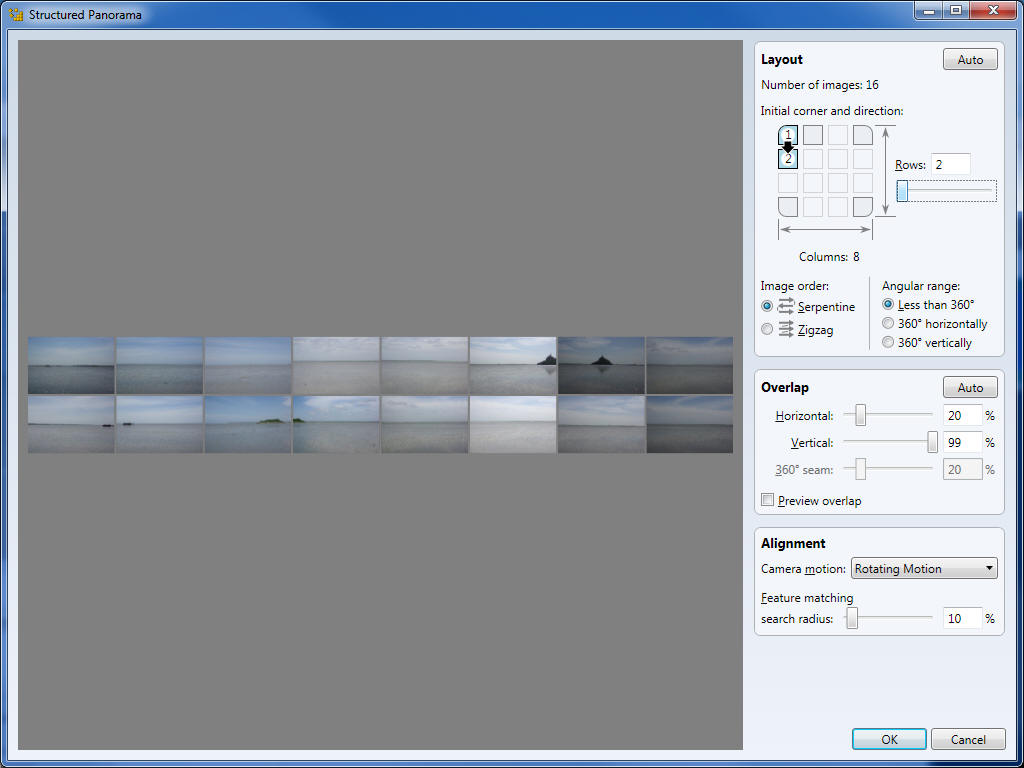
Task: Click the Horizontal overlap percentage field
Action: tap(962, 416)
